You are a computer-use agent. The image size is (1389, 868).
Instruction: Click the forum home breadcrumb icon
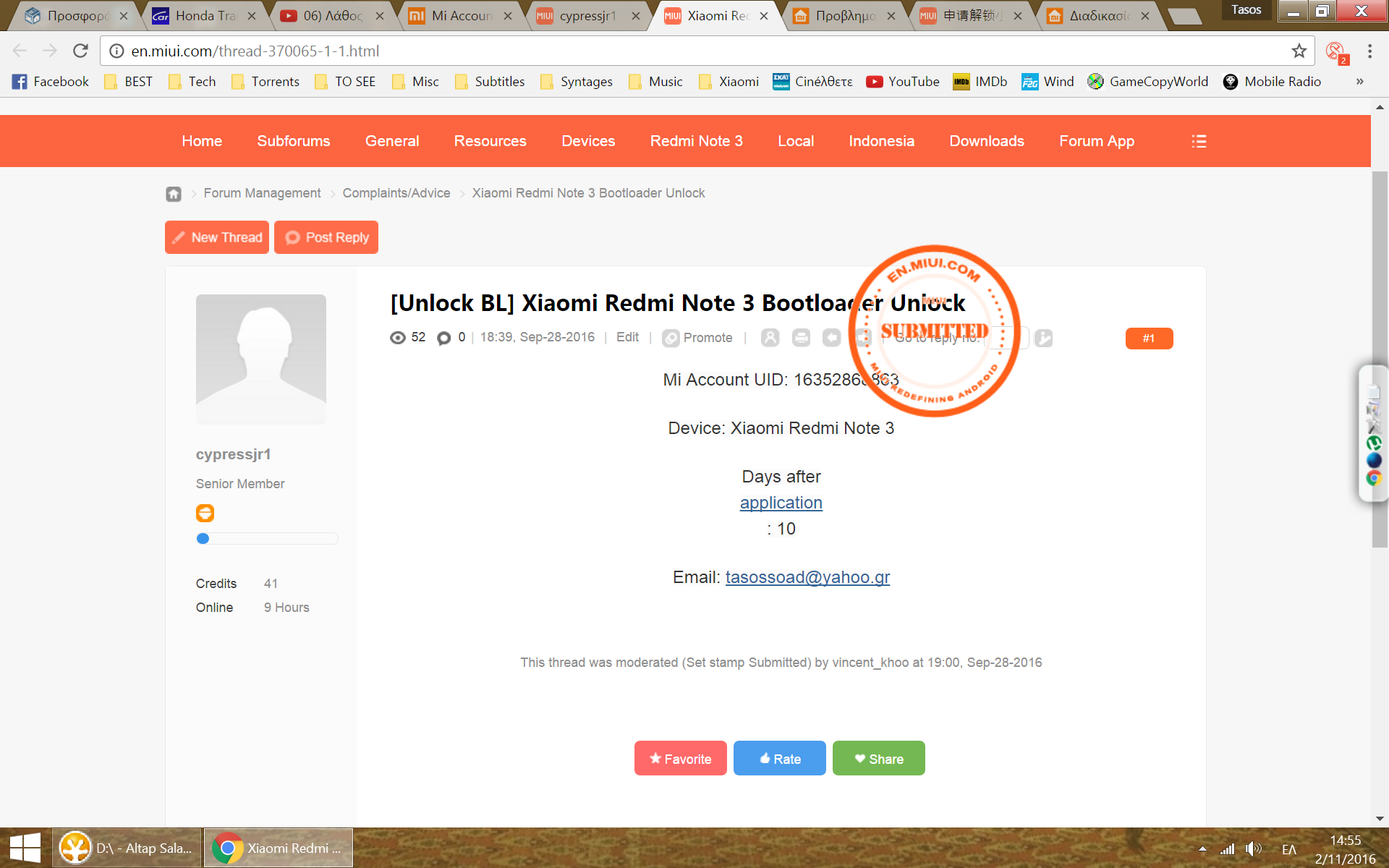pos(174,194)
